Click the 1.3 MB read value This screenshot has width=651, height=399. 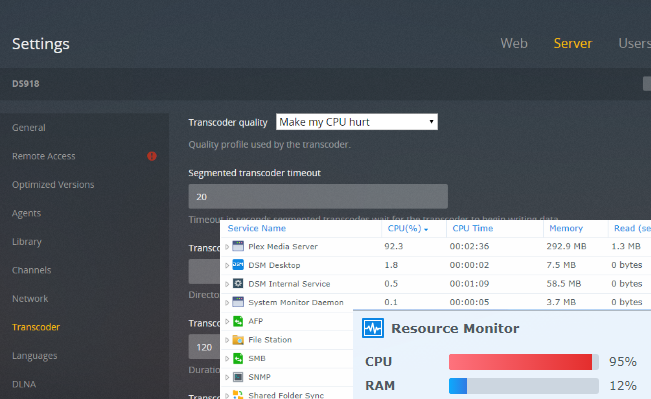[x=626, y=246]
